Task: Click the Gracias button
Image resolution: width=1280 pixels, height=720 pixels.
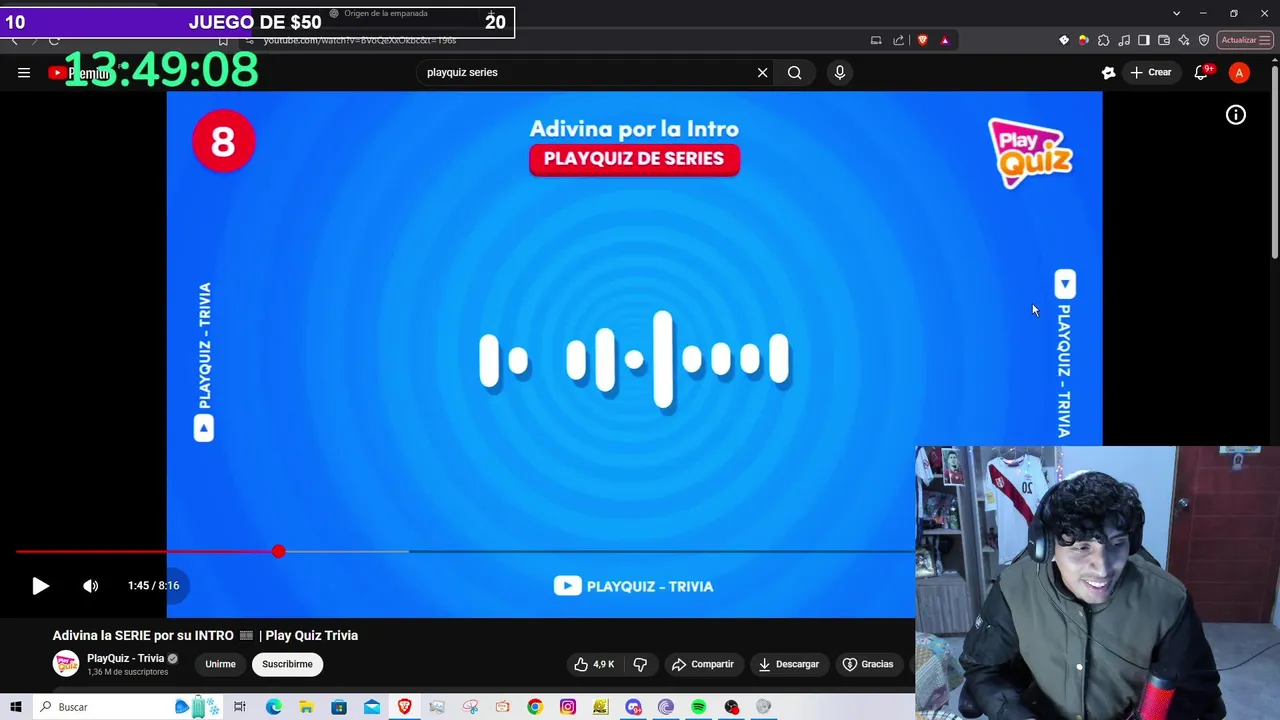Action: [868, 664]
